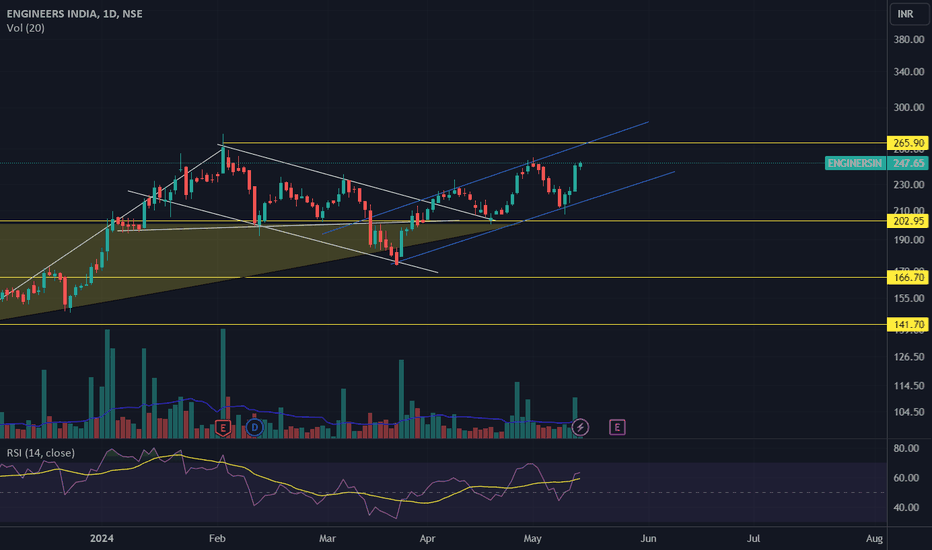The height and width of the screenshot is (550, 932).
Task: Click the 155.00 price axis label
Action: pos(909,298)
